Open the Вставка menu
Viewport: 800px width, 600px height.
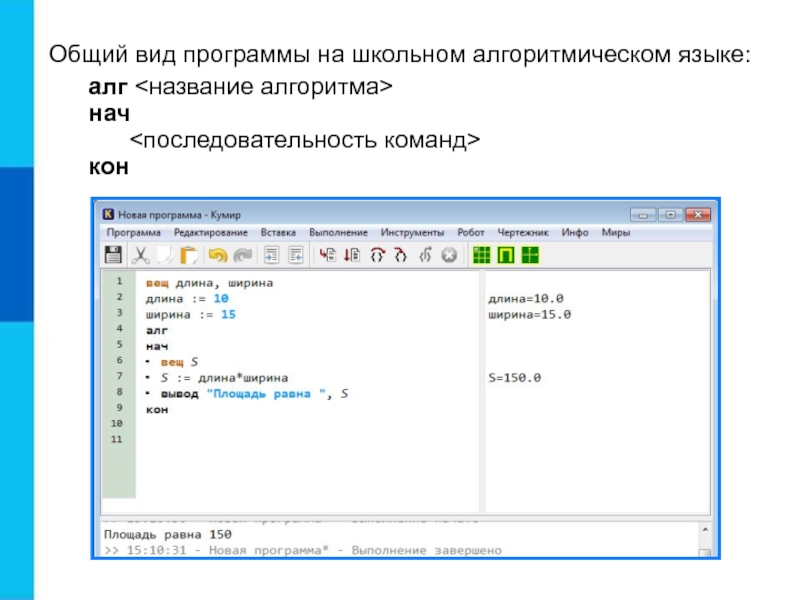pyautogui.click(x=278, y=232)
